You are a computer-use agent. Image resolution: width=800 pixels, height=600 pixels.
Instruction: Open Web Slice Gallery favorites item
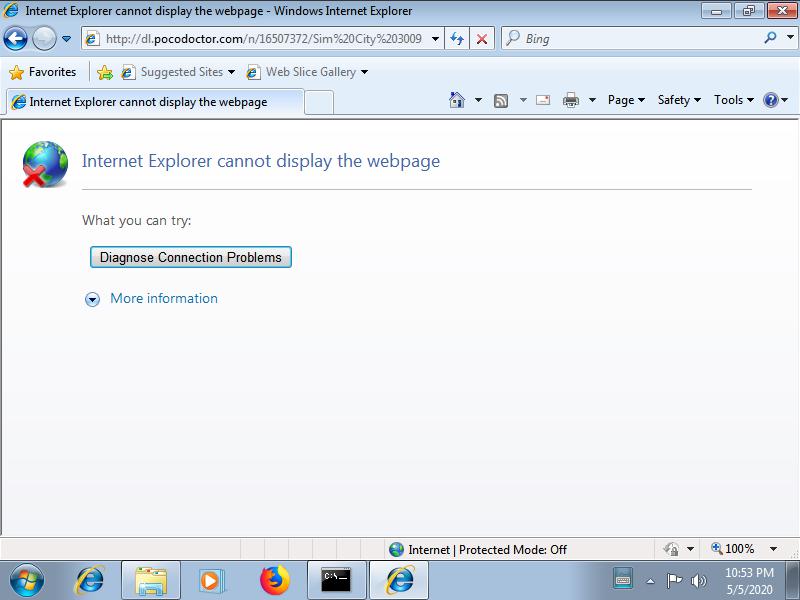click(x=307, y=72)
